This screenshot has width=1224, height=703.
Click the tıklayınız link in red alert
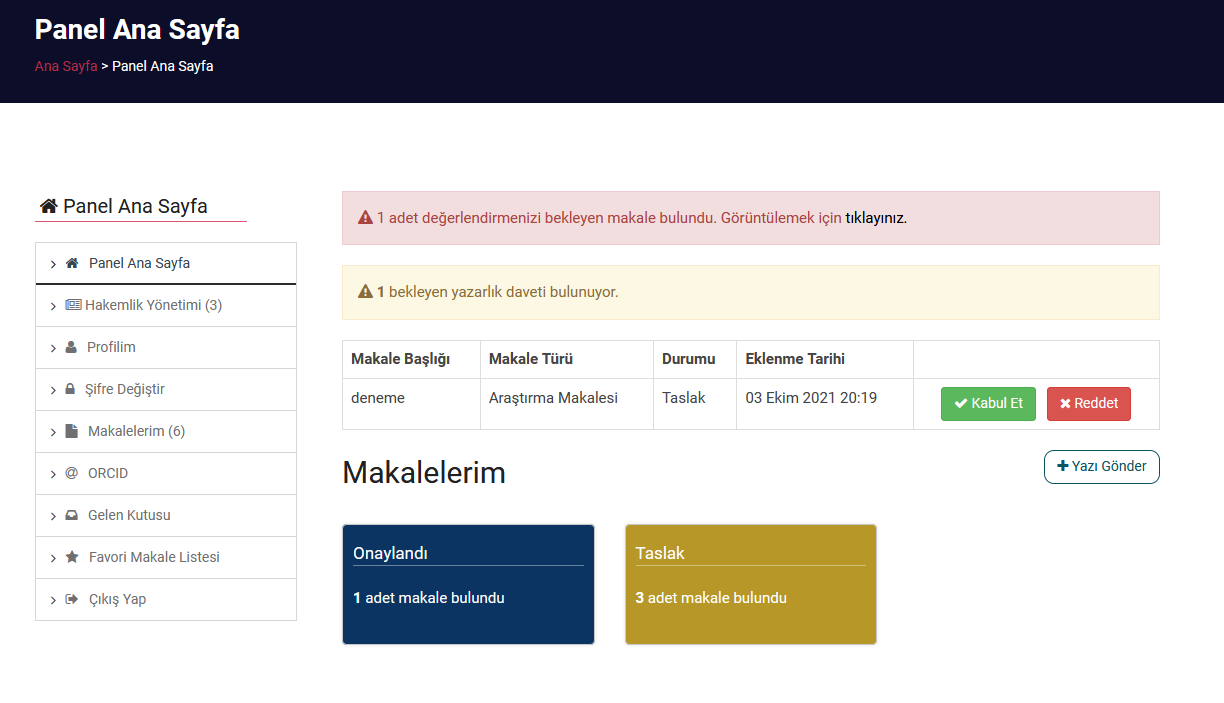[x=876, y=217]
